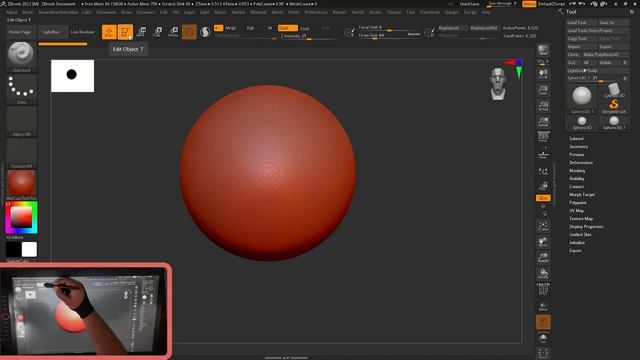The height and width of the screenshot is (360, 640).
Task: Click the L.Sym local symmetry icon
Action: 543,171
